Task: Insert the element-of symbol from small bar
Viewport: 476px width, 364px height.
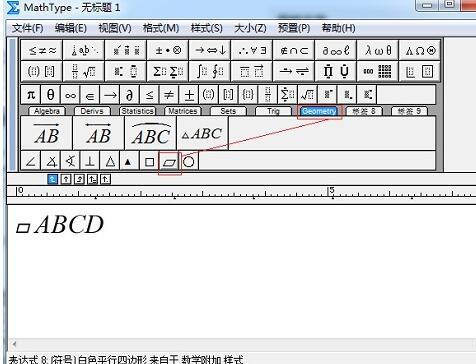Action: pyautogui.click(x=90, y=95)
